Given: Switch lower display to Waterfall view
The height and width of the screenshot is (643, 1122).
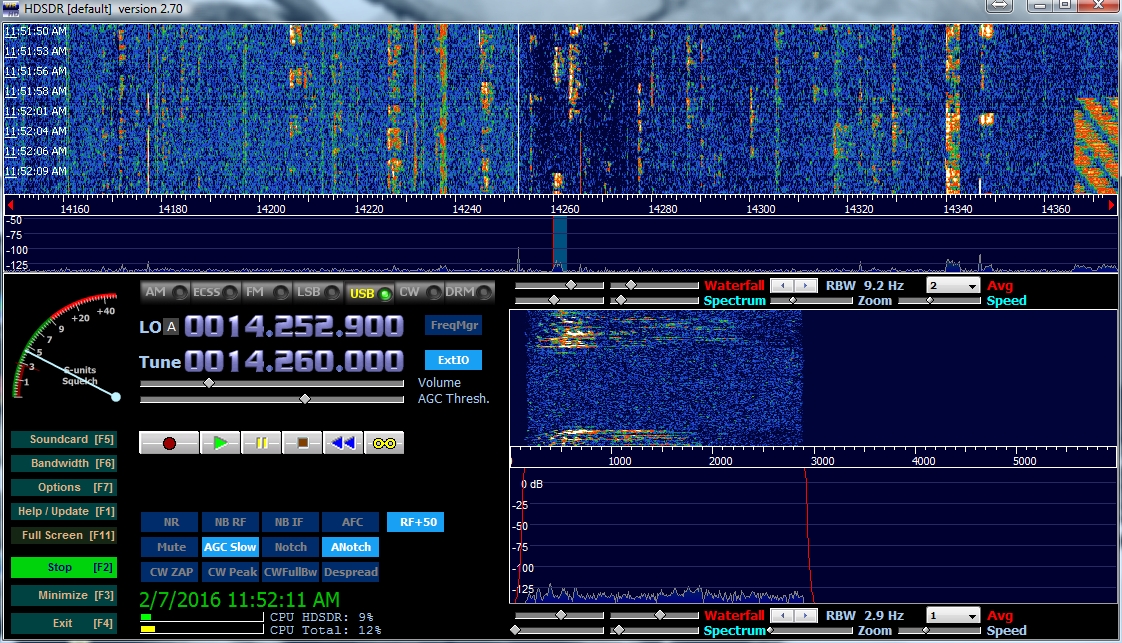Looking at the screenshot, I should pos(734,615).
